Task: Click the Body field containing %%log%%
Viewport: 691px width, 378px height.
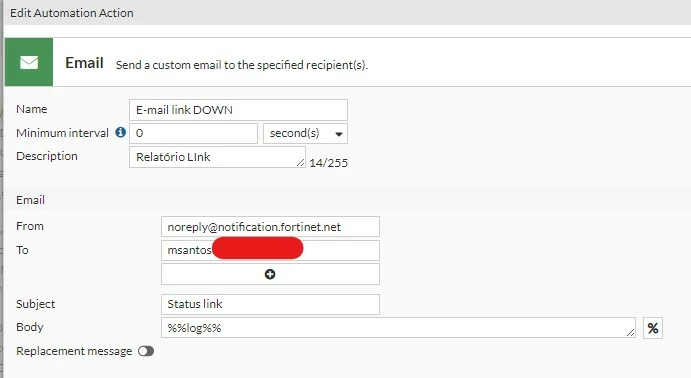Action: coord(398,328)
